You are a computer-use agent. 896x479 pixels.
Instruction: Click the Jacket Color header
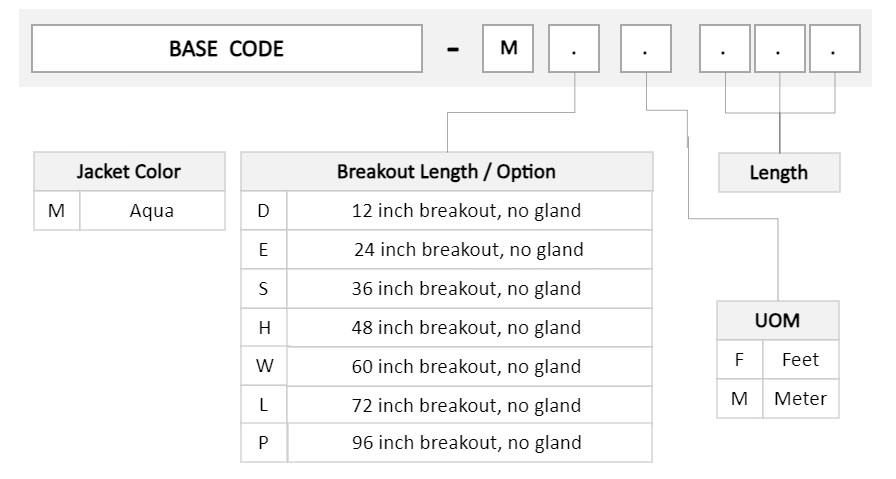tap(129, 171)
